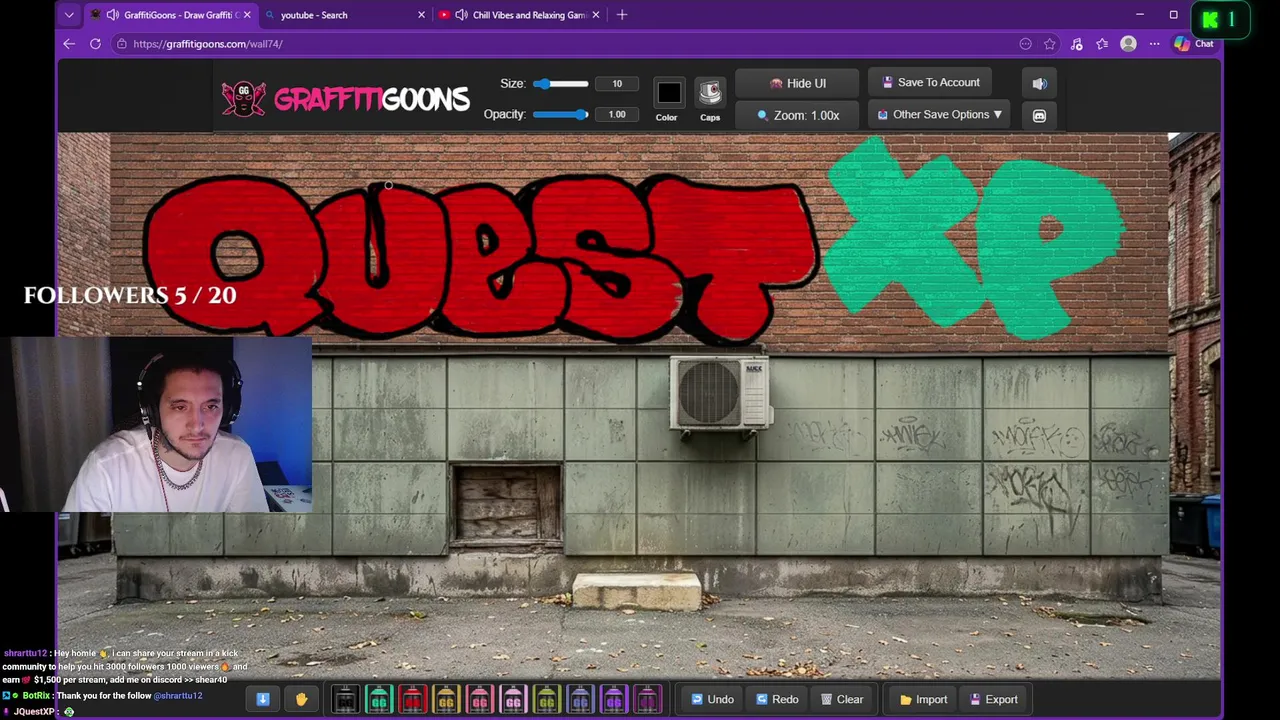Mute the Chill Vibes tab audio

point(461,15)
